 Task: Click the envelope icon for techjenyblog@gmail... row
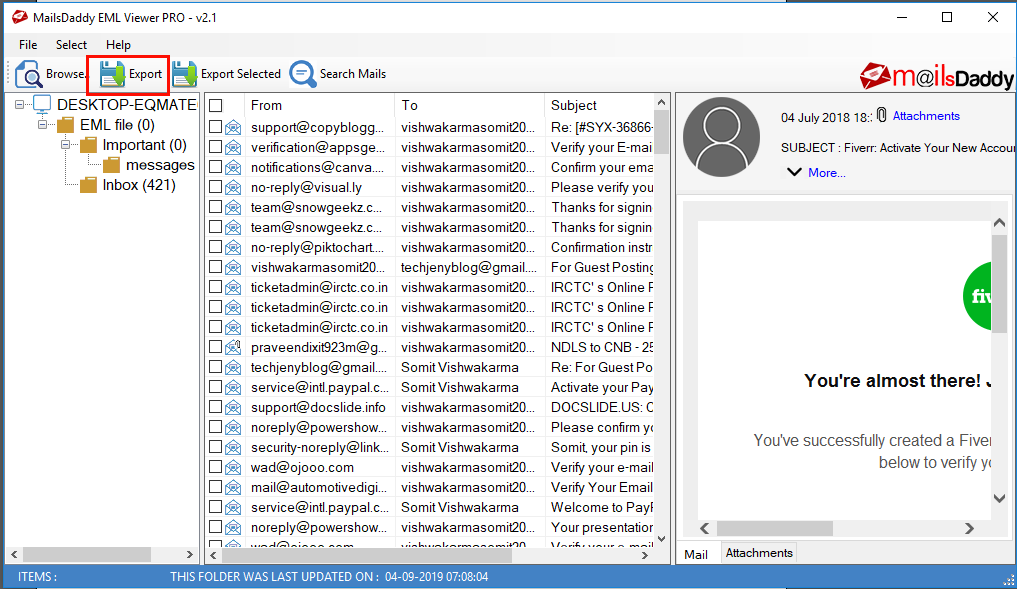233,368
